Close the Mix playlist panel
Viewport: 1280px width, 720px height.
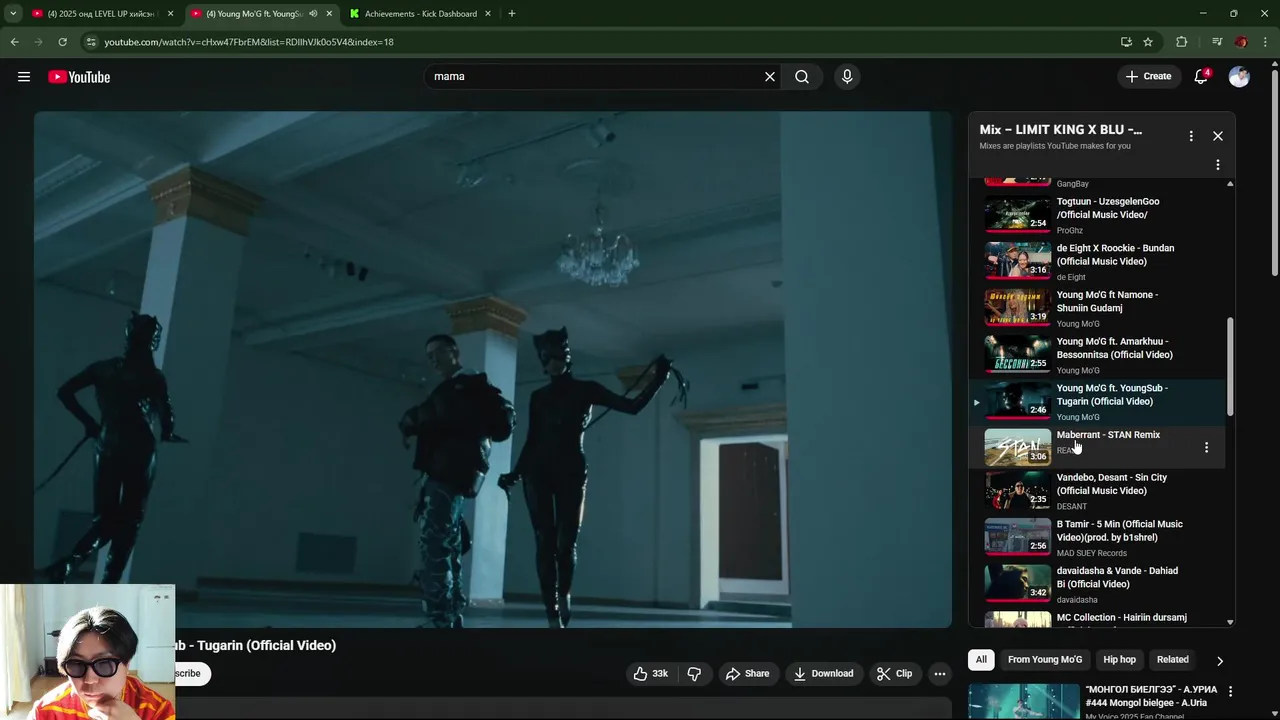click(x=1218, y=136)
